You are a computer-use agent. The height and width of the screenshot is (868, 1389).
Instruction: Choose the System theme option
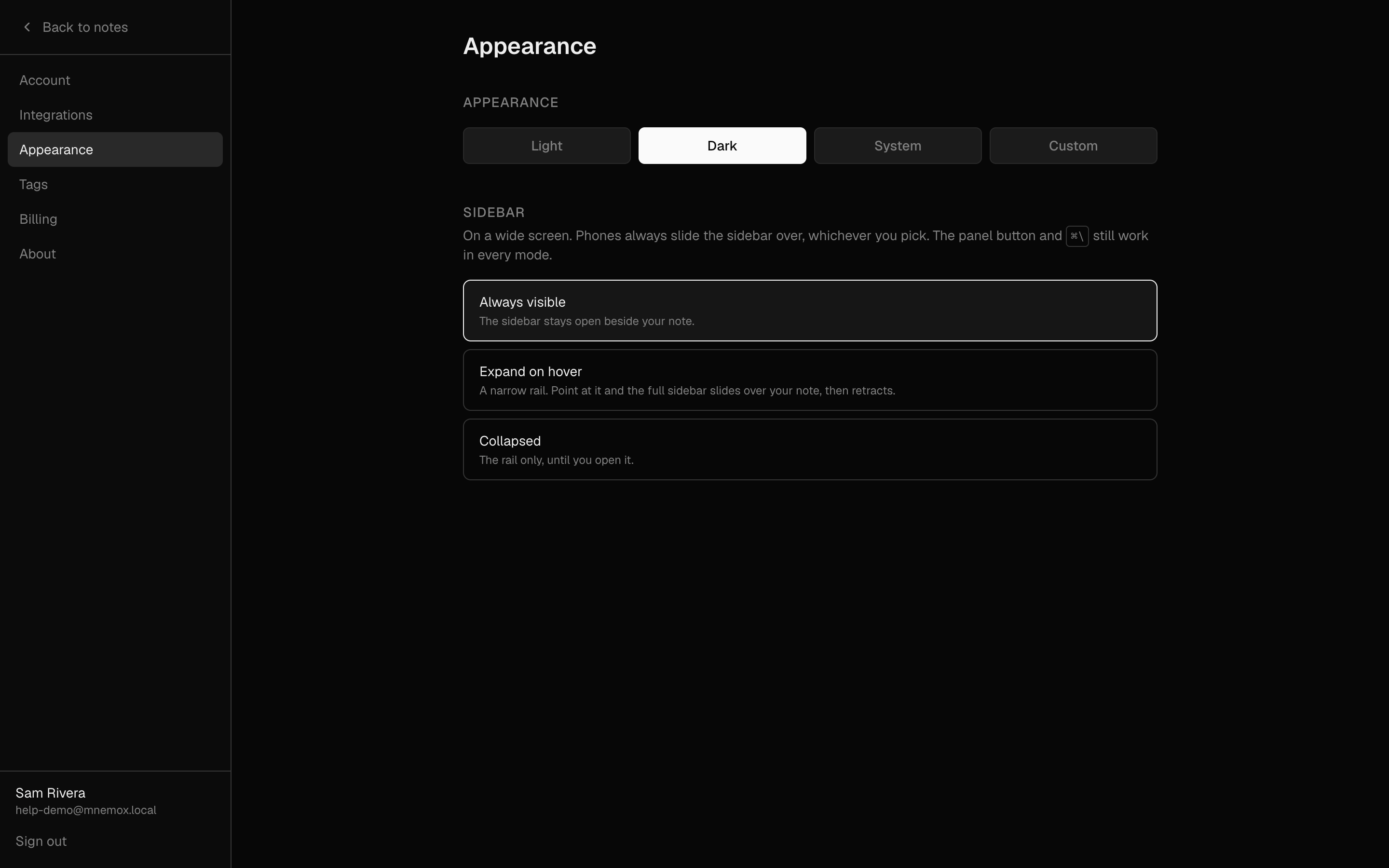pos(898,146)
